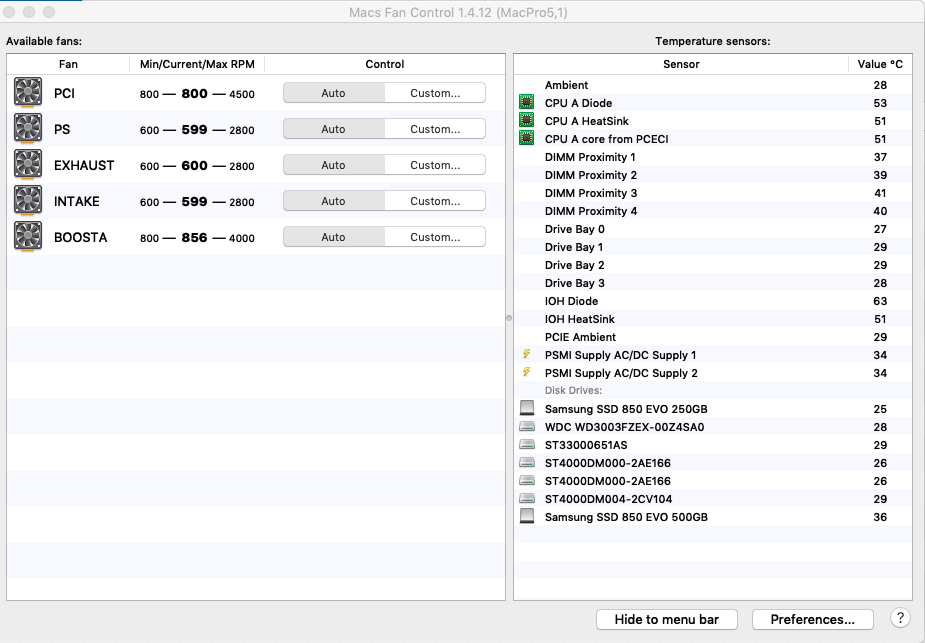
Task: Click Samsung SSD 850 EVO 500GB drive icon
Action: pyautogui.click(x=527, y=516)
